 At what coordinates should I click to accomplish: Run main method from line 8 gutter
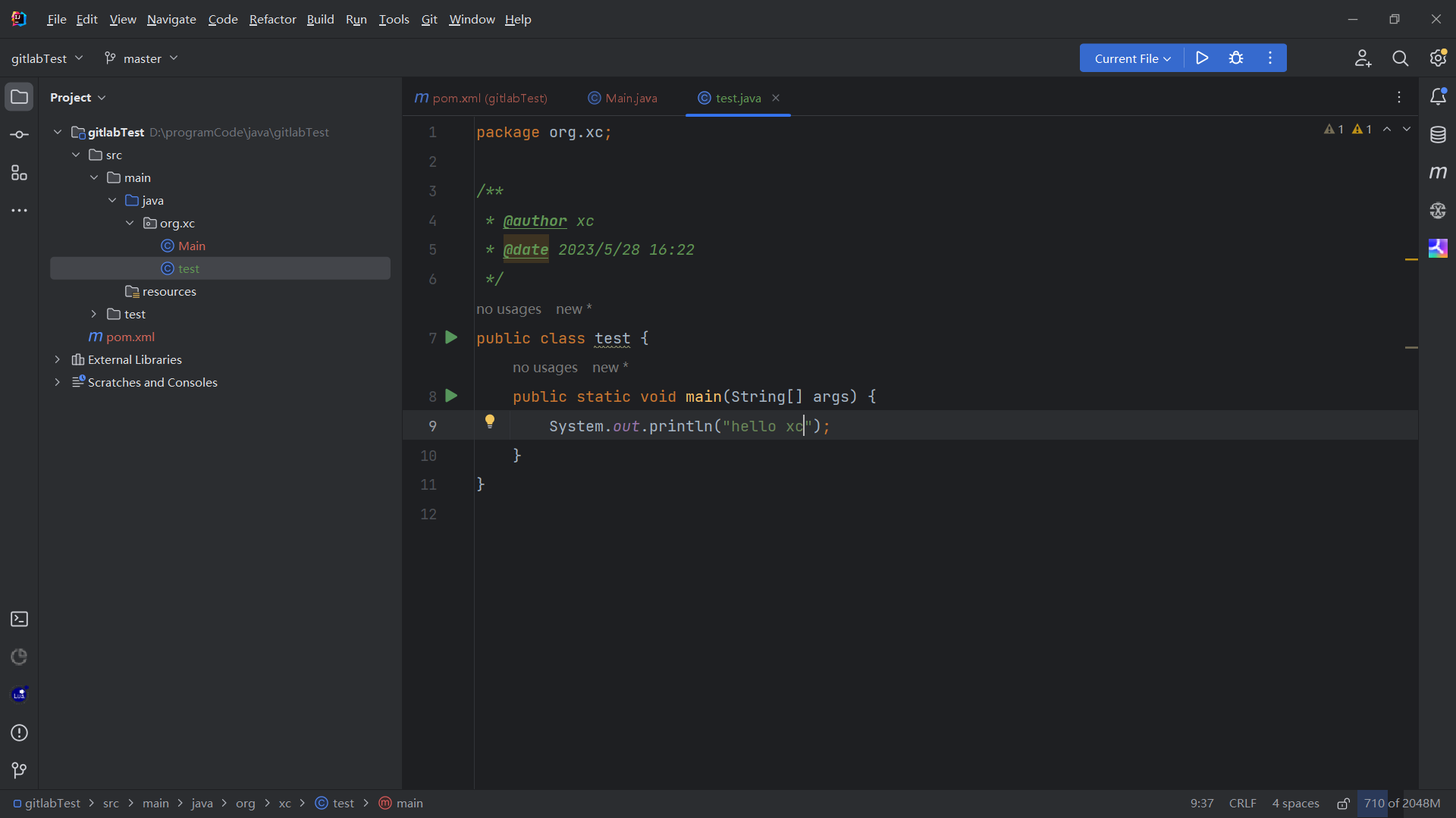pyautogui.click(x=451, y=396)
